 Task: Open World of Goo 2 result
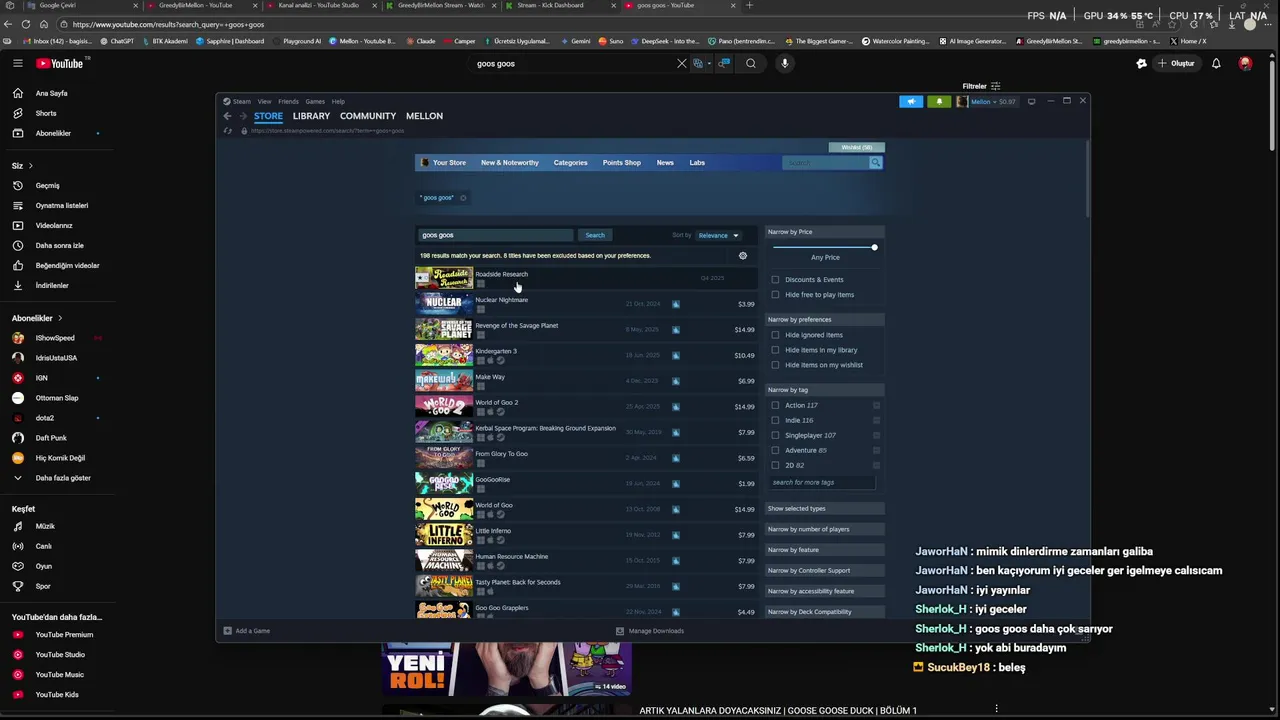[x=586, y=406]
